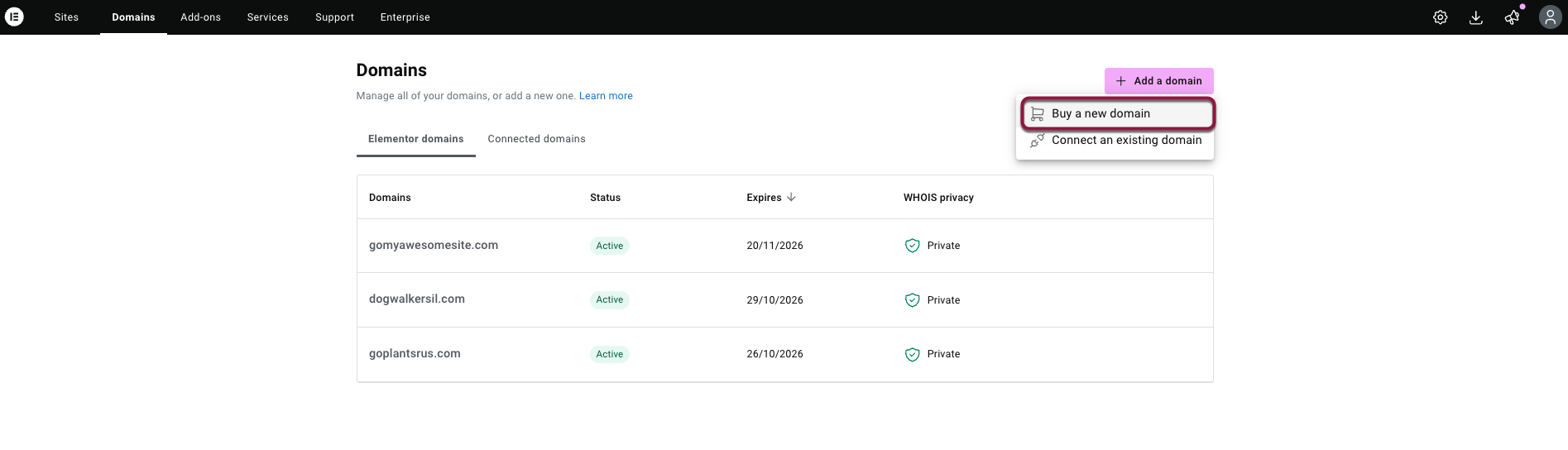Click the WHOIS shield icon for goplantsrus.com
The height and width of the screenshot is (450, 1568).
coord(912,354)
